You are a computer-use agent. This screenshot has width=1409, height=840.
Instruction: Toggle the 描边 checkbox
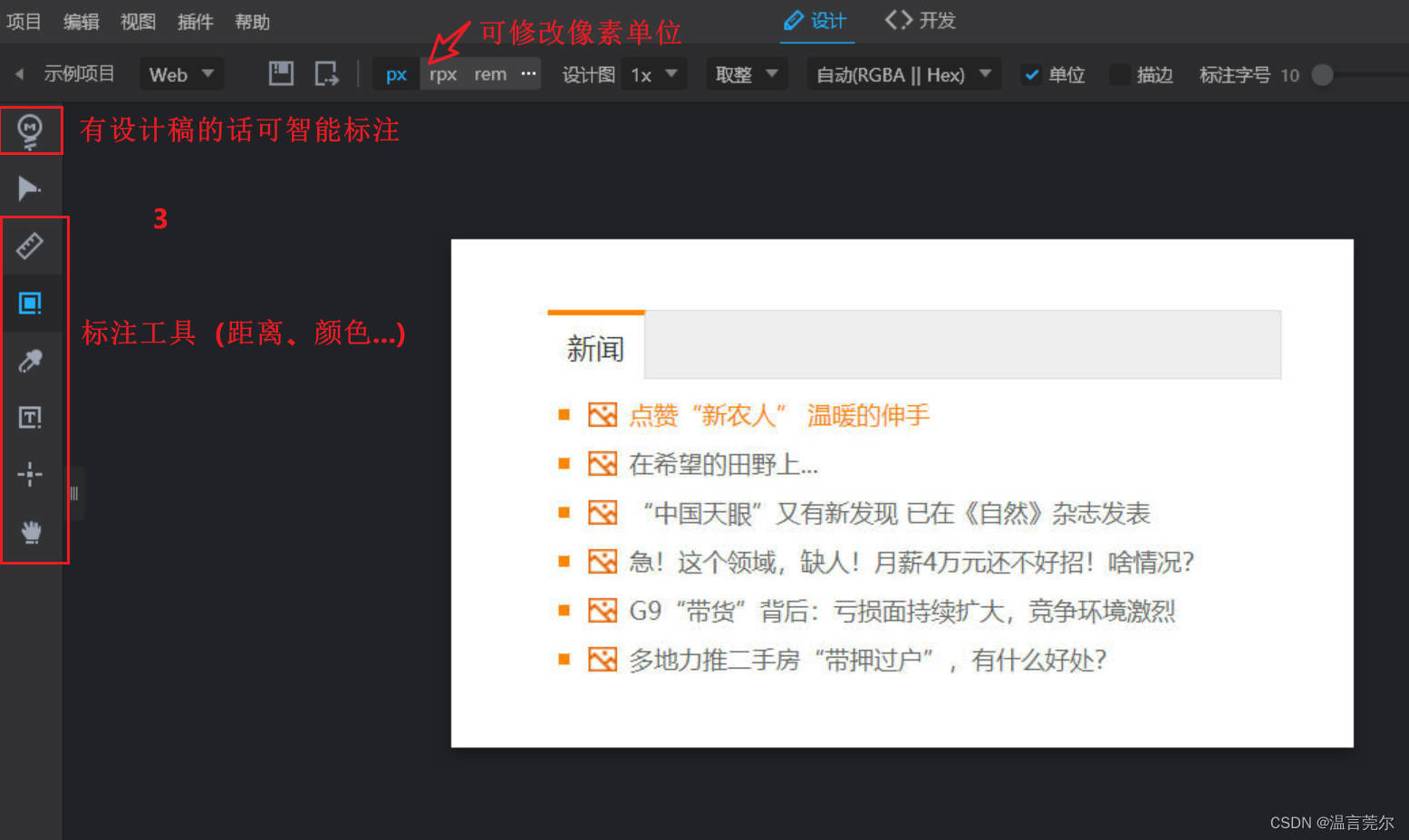[1120, 75]
